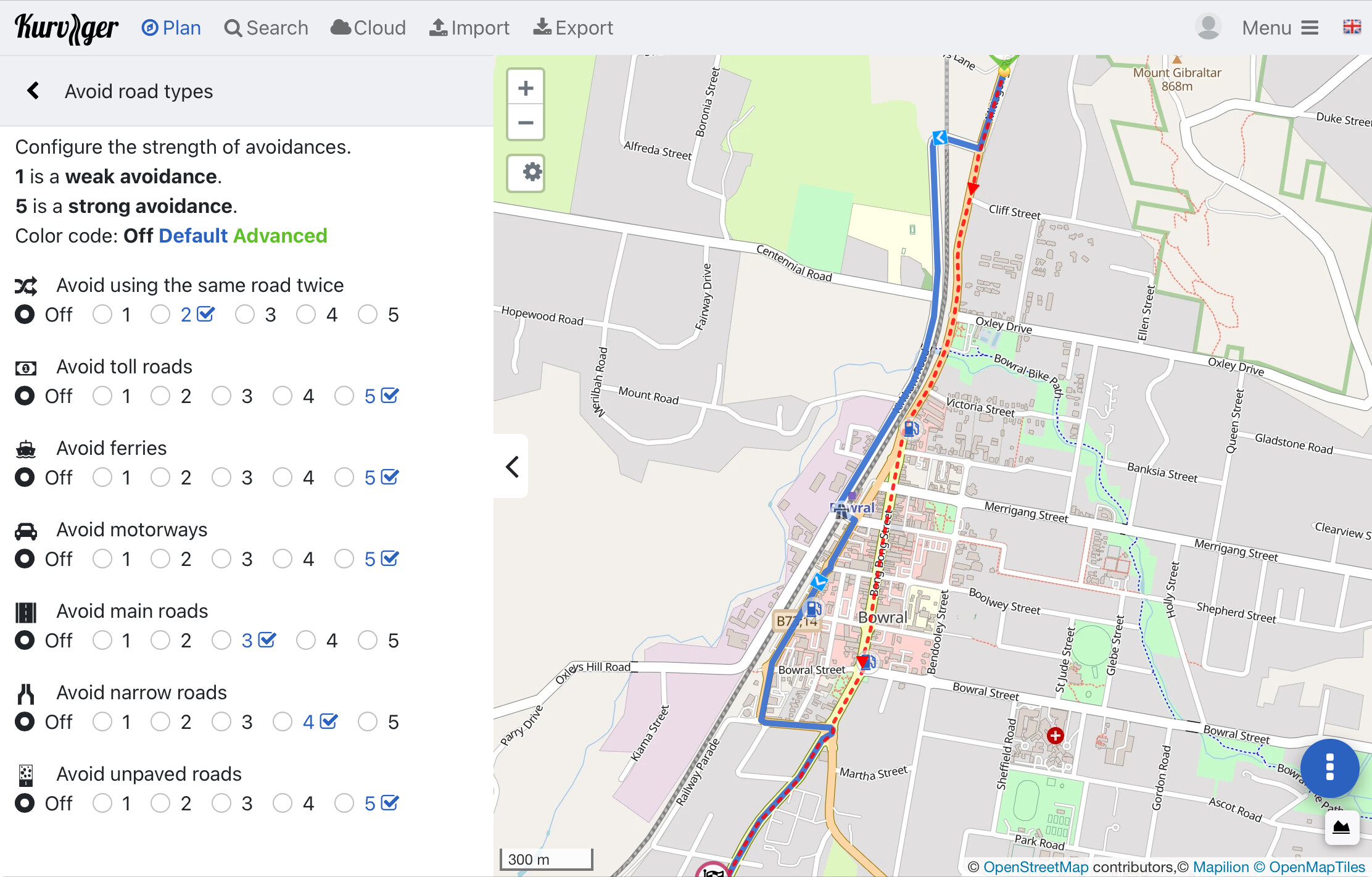Open the main Menu hamburger
Screen dimensions: 1372x877
click(x=1280, y=28)
